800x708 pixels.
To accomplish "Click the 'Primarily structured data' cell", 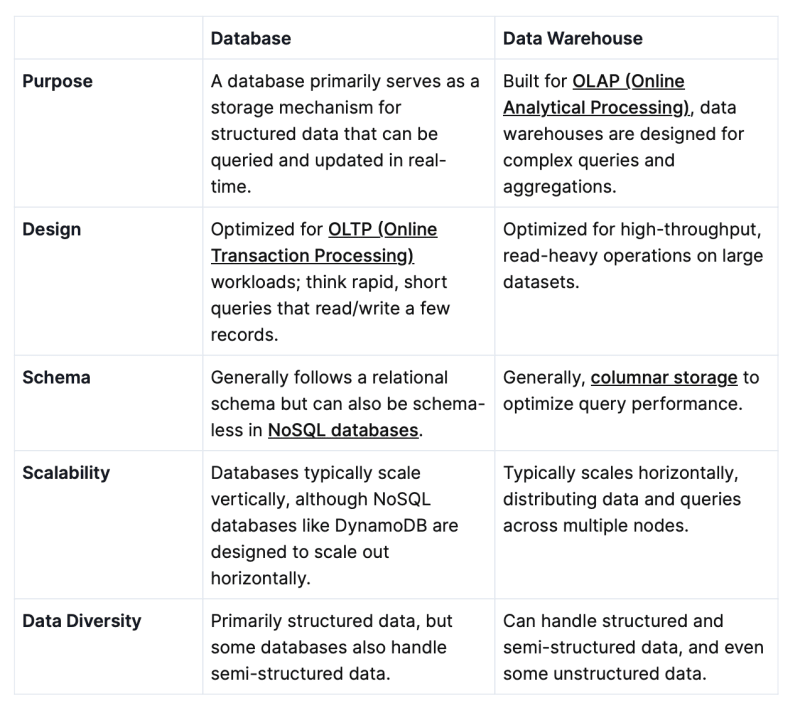I will point(348,647).
